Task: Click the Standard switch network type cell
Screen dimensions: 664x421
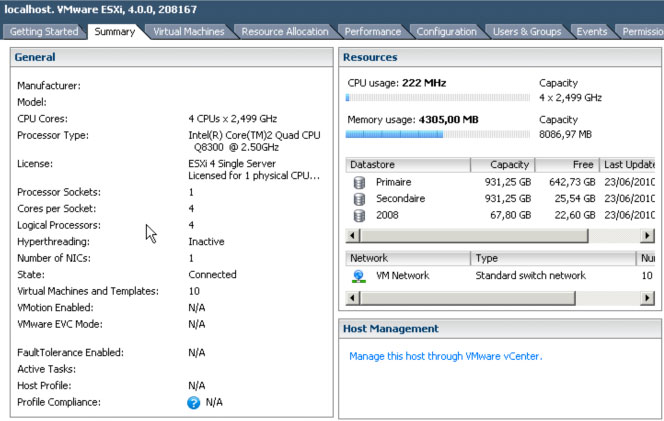Action: click(531, 276)
